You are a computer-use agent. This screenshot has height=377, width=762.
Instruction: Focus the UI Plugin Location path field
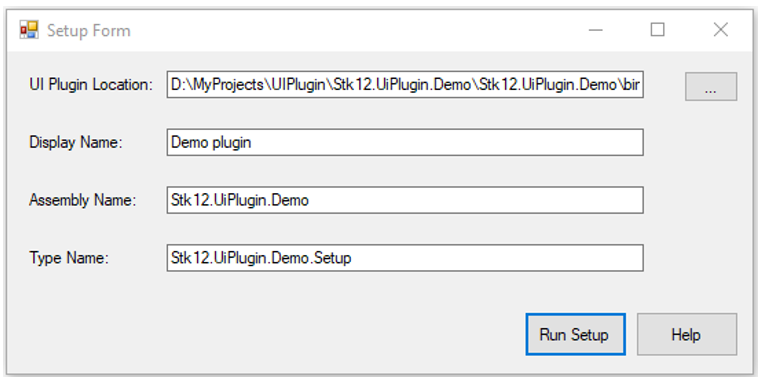[405, 85]
